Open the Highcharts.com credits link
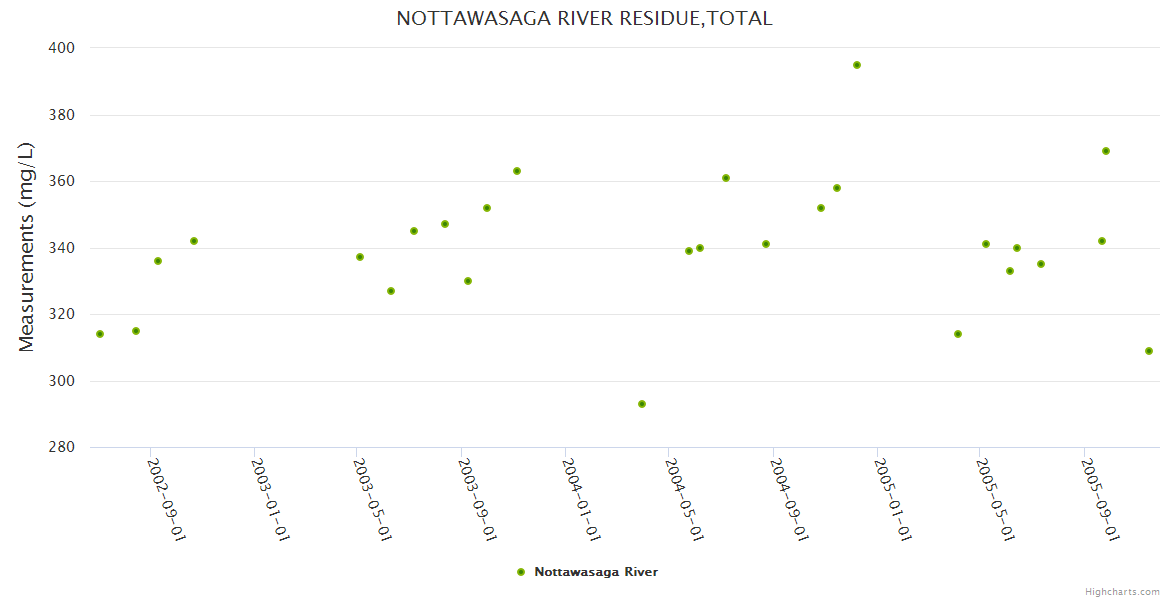Screen dimensions: 1170x600 [1122, 591]
